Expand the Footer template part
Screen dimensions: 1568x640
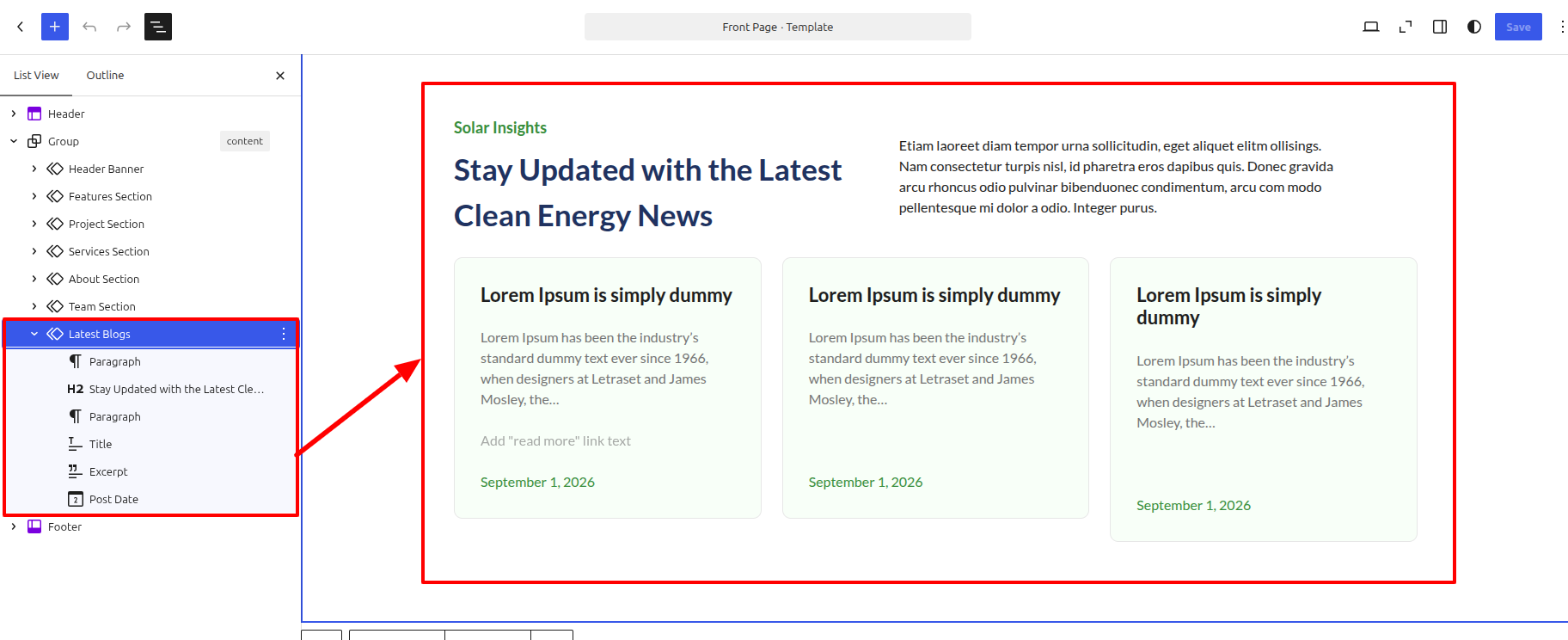(14, 526)
